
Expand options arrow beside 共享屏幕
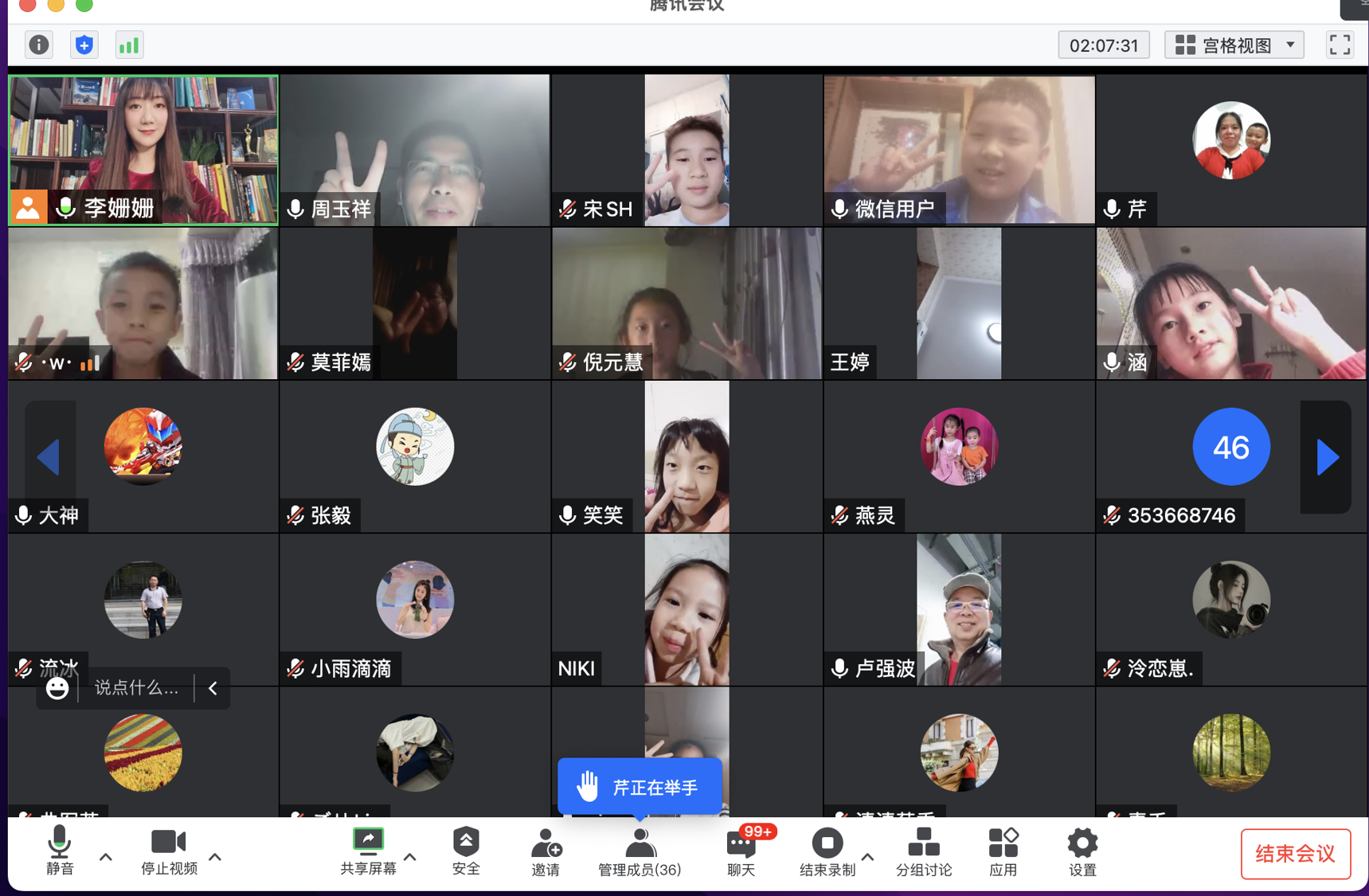click(x=410, y=858)
